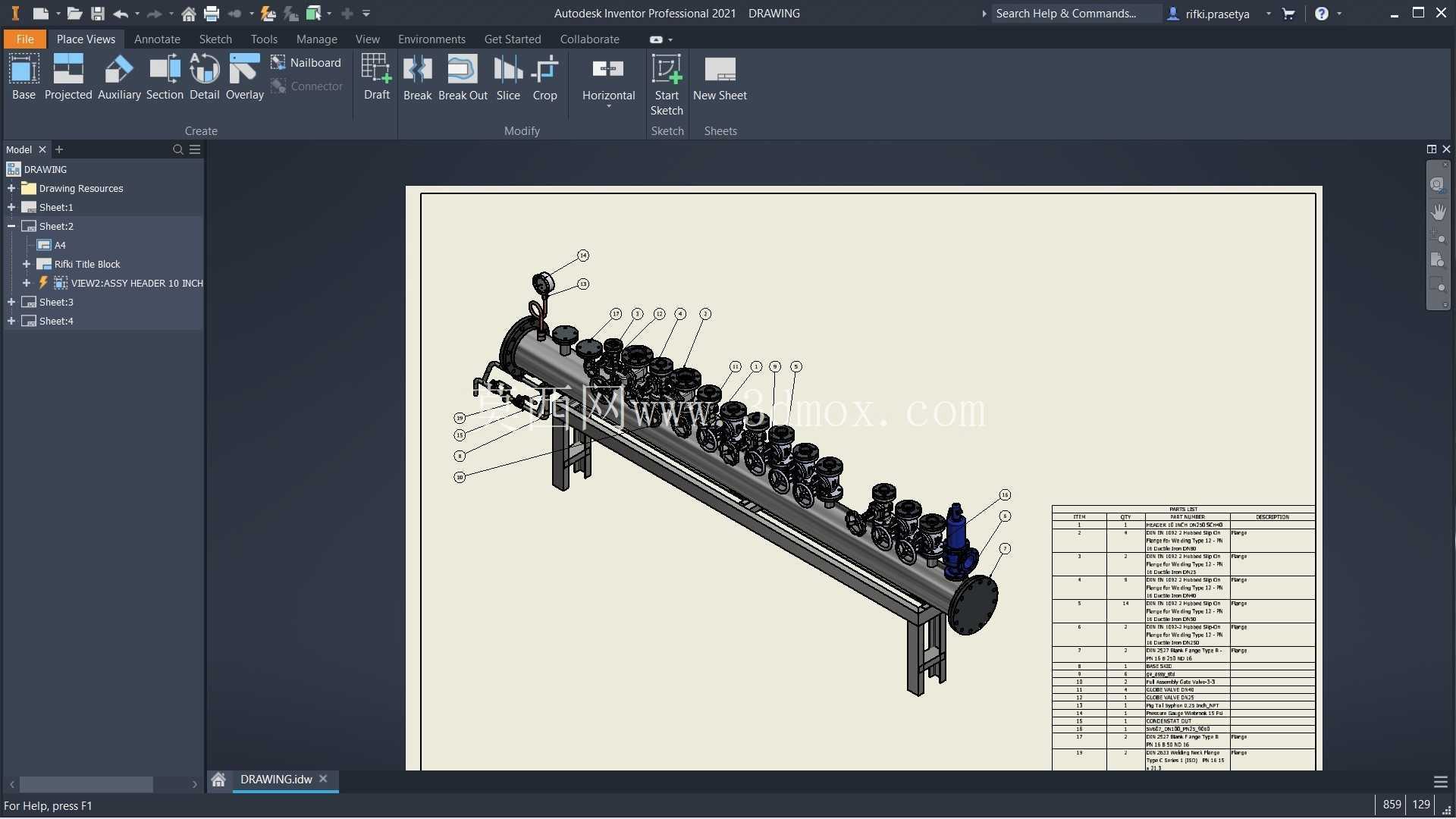Collapse the Sheet:2 tree node
The height and width of the screenshot is (819, 1456).
pyautogui.click(x=11, y=226)
